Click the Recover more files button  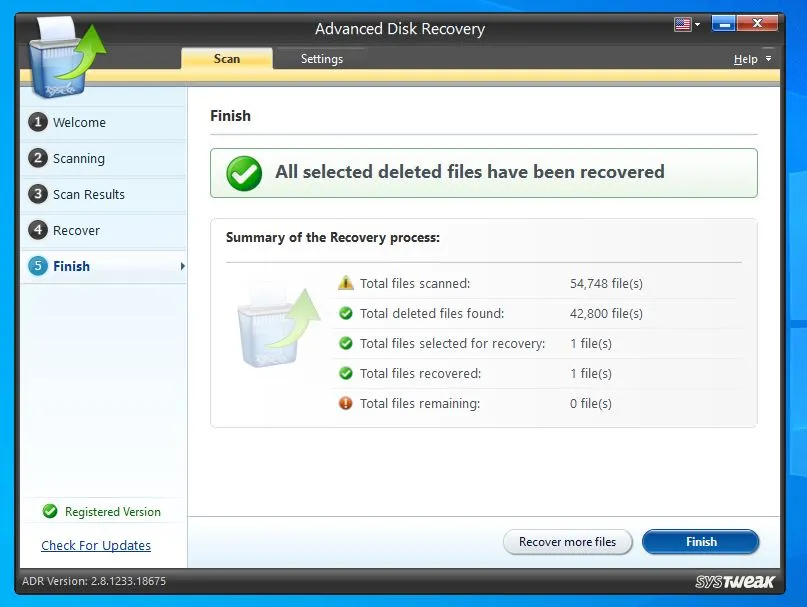click(567, 542)
